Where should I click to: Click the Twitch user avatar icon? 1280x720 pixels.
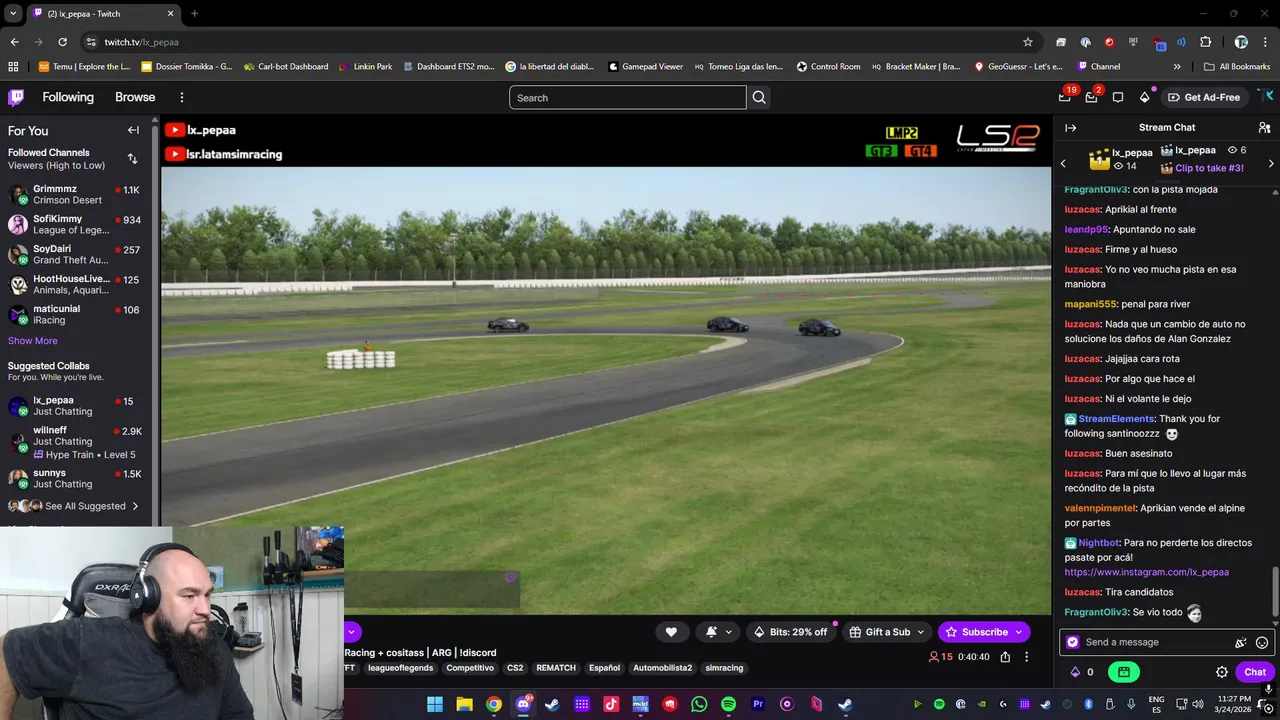1265,97
